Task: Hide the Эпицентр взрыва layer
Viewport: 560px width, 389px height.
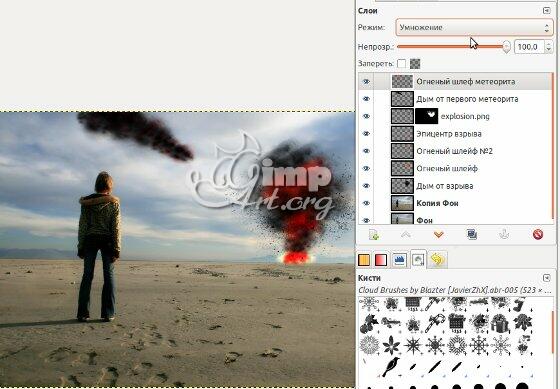Action: (x=366, y=134)
